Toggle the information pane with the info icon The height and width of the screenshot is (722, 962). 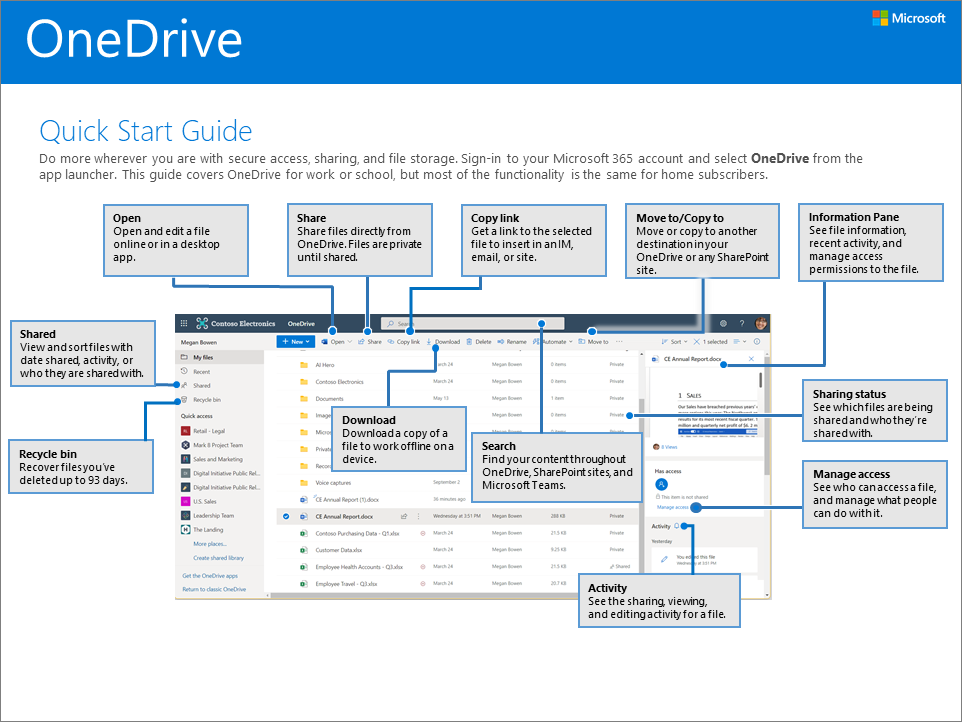(x=755, y=341)
